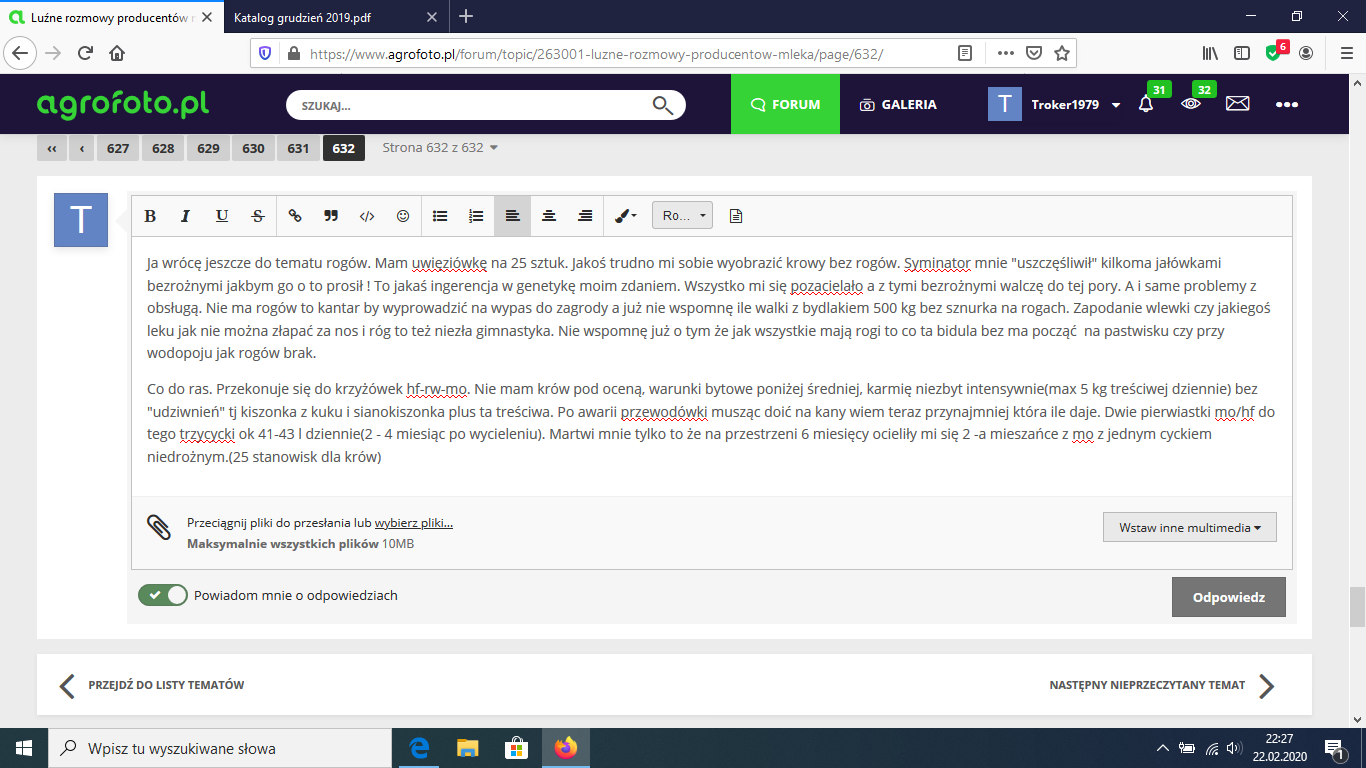1366x768 pixels.
Task: Toggle underline formatting
Action: coord(222,216)
